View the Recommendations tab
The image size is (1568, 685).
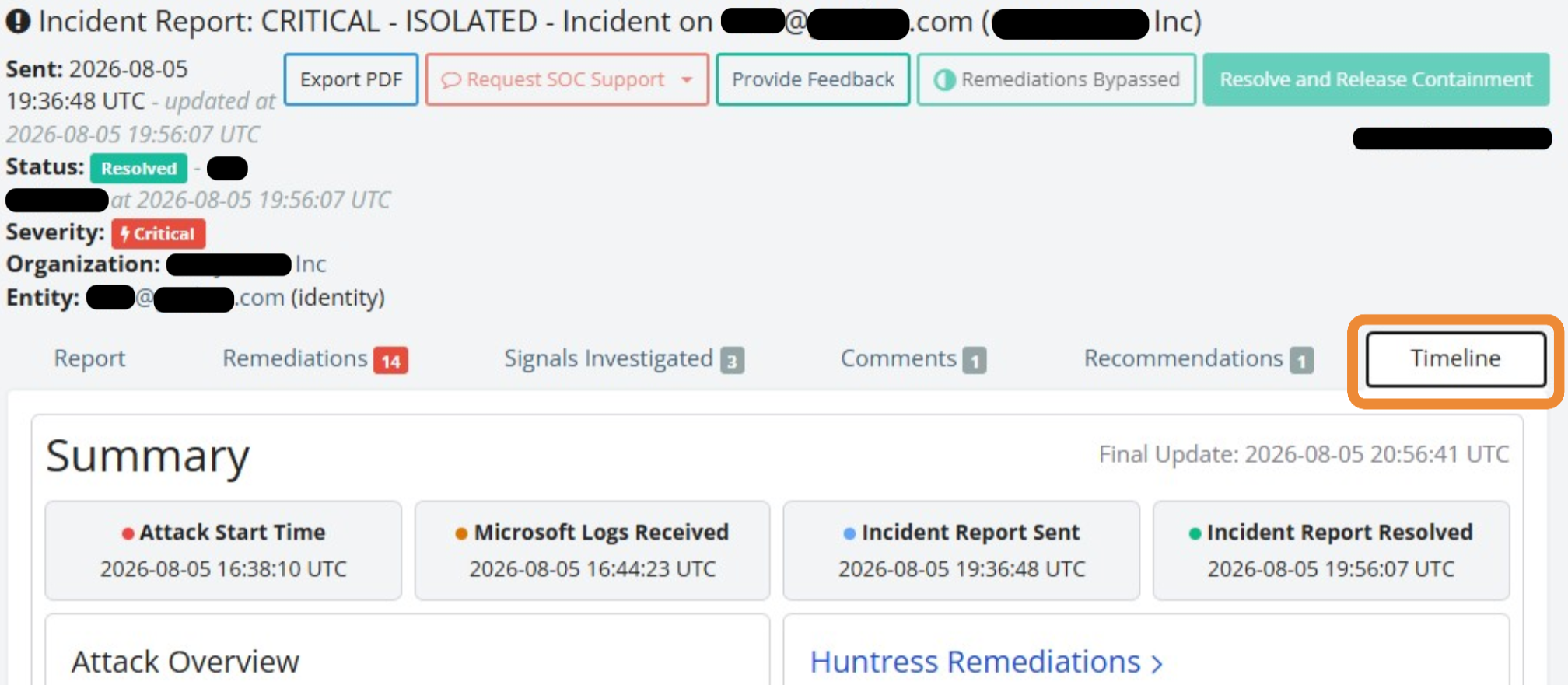pos(1199,358)
